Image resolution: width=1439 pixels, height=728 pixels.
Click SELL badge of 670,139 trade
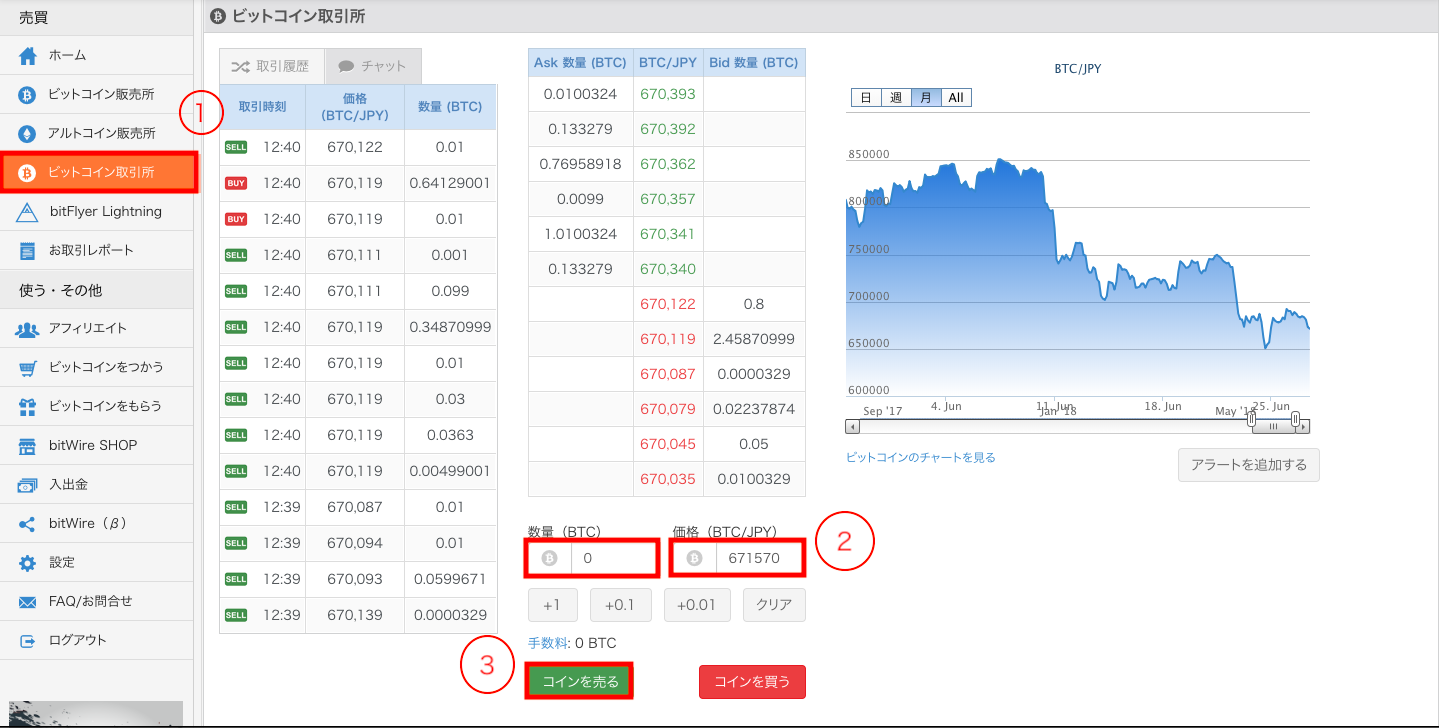[x=236, y=615]
